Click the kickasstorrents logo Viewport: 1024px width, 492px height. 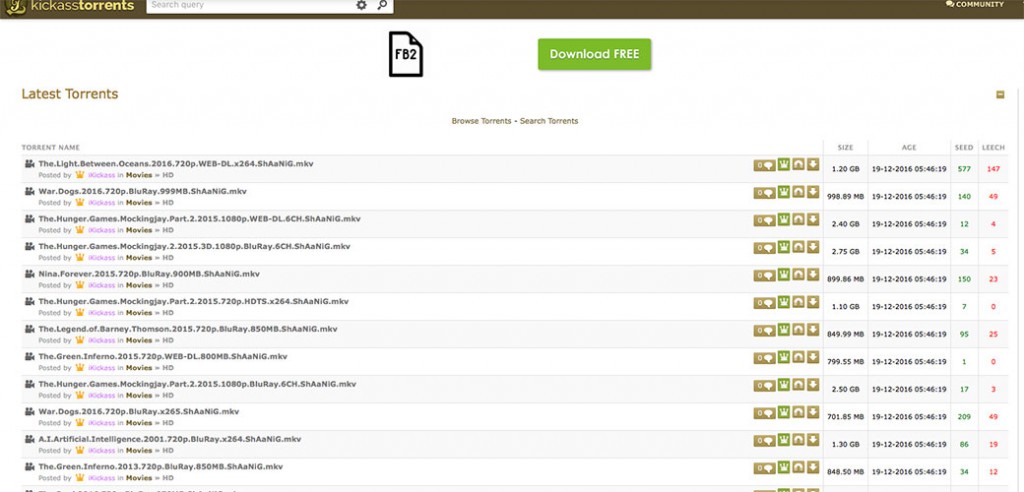point(71,7)
